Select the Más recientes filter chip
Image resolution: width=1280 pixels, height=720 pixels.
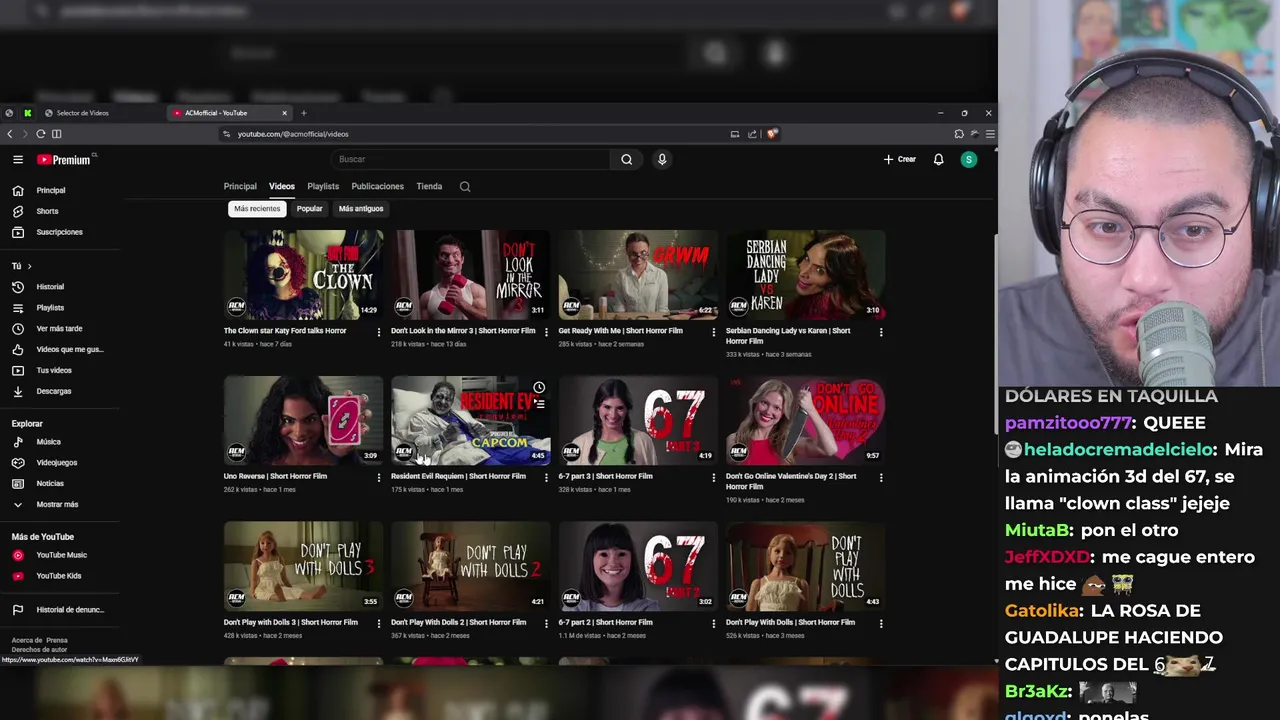[x=257, y=209]
